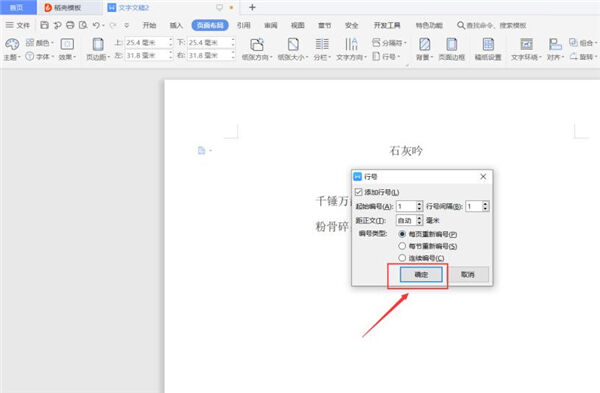Open the 颜色 colors dropdown
The width and height of the screenshot is (600, 393).
[40, 42]
